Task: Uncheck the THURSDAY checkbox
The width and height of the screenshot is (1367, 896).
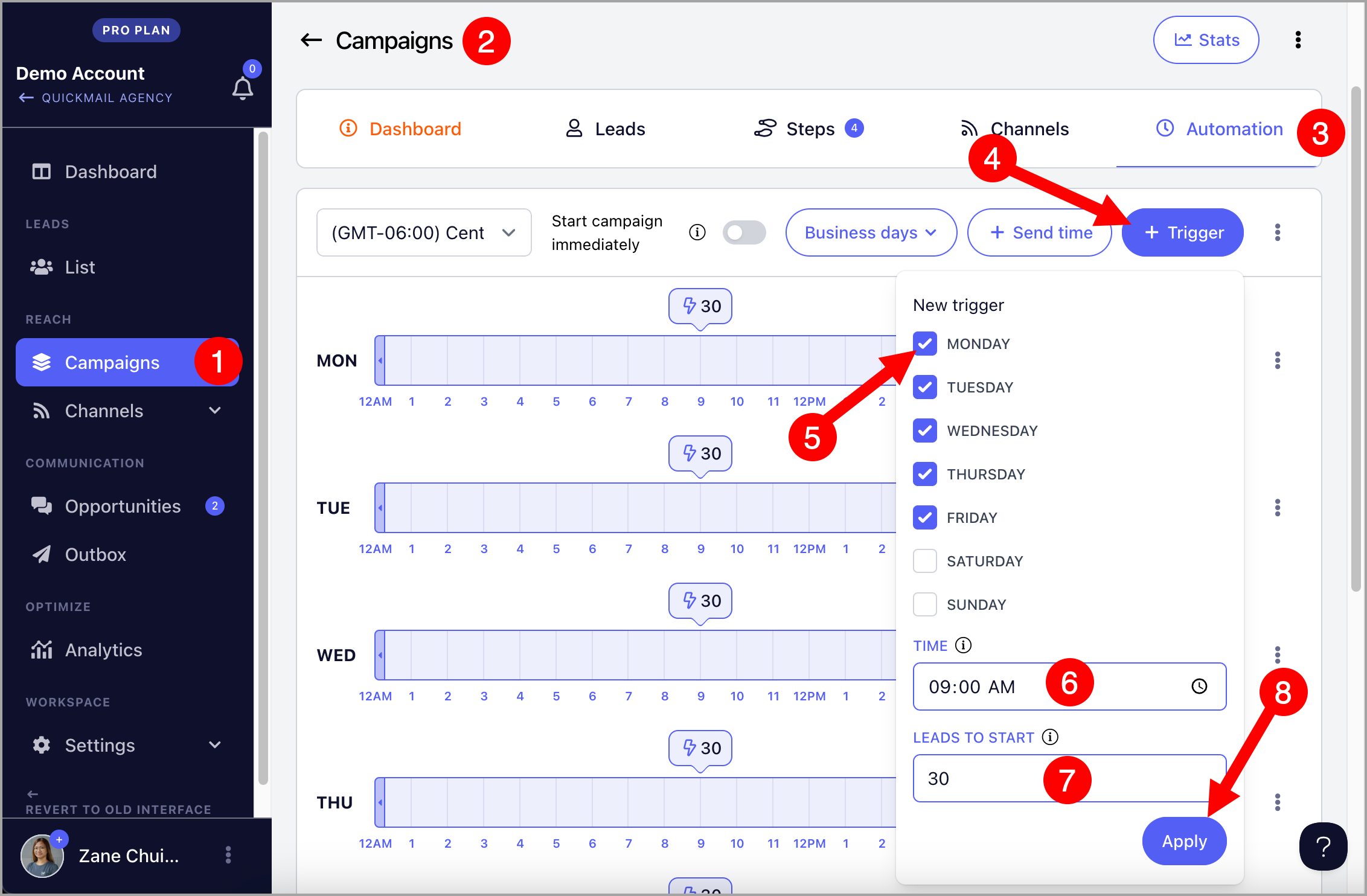Action: [x=925, y=474]
